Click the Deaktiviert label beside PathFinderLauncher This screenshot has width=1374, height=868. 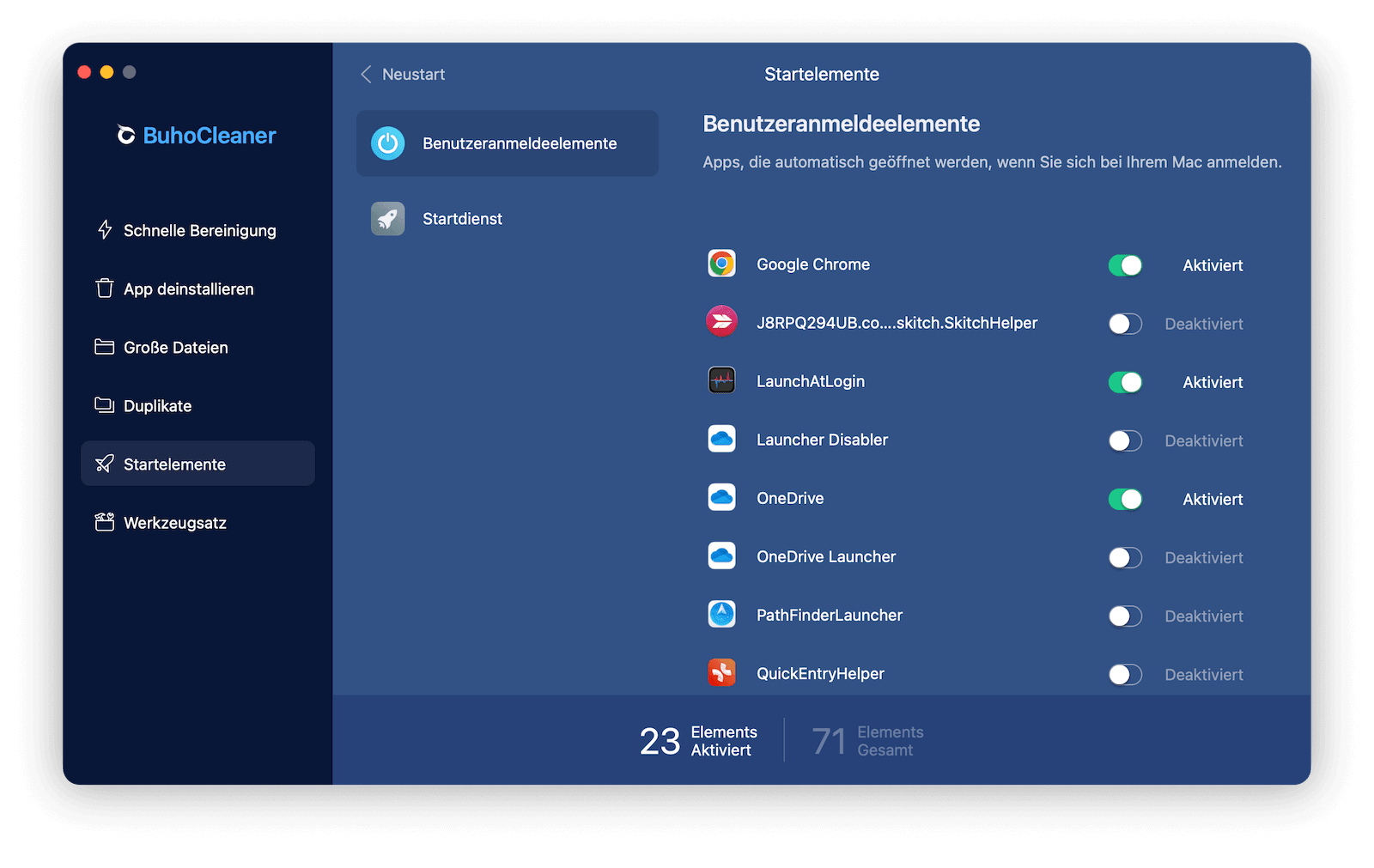click(x=1204, y=616)
